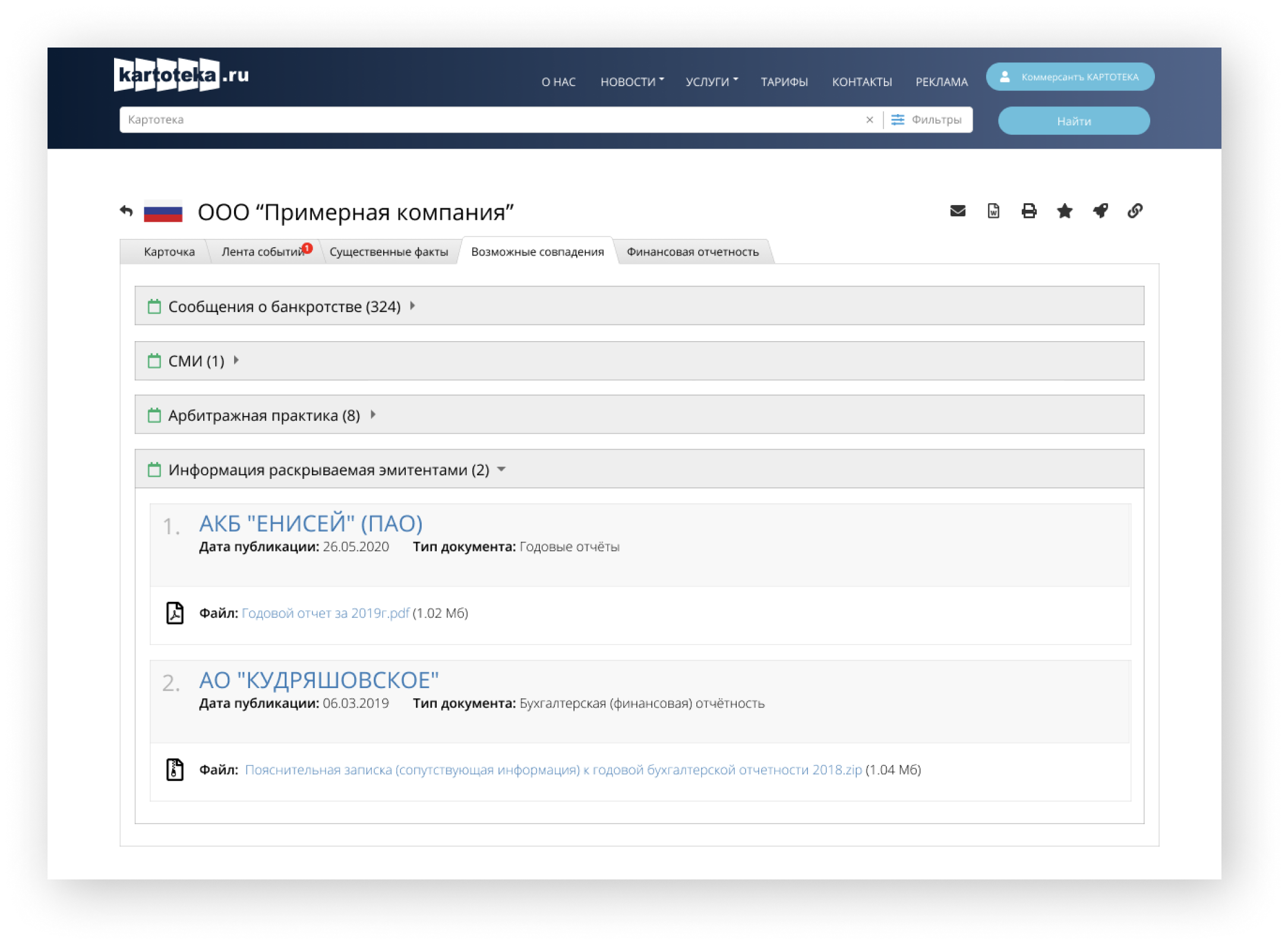1288x946 pixels.
Task: Click user avatar icon in Коммерсантъ button
Action: point(1005,77)
